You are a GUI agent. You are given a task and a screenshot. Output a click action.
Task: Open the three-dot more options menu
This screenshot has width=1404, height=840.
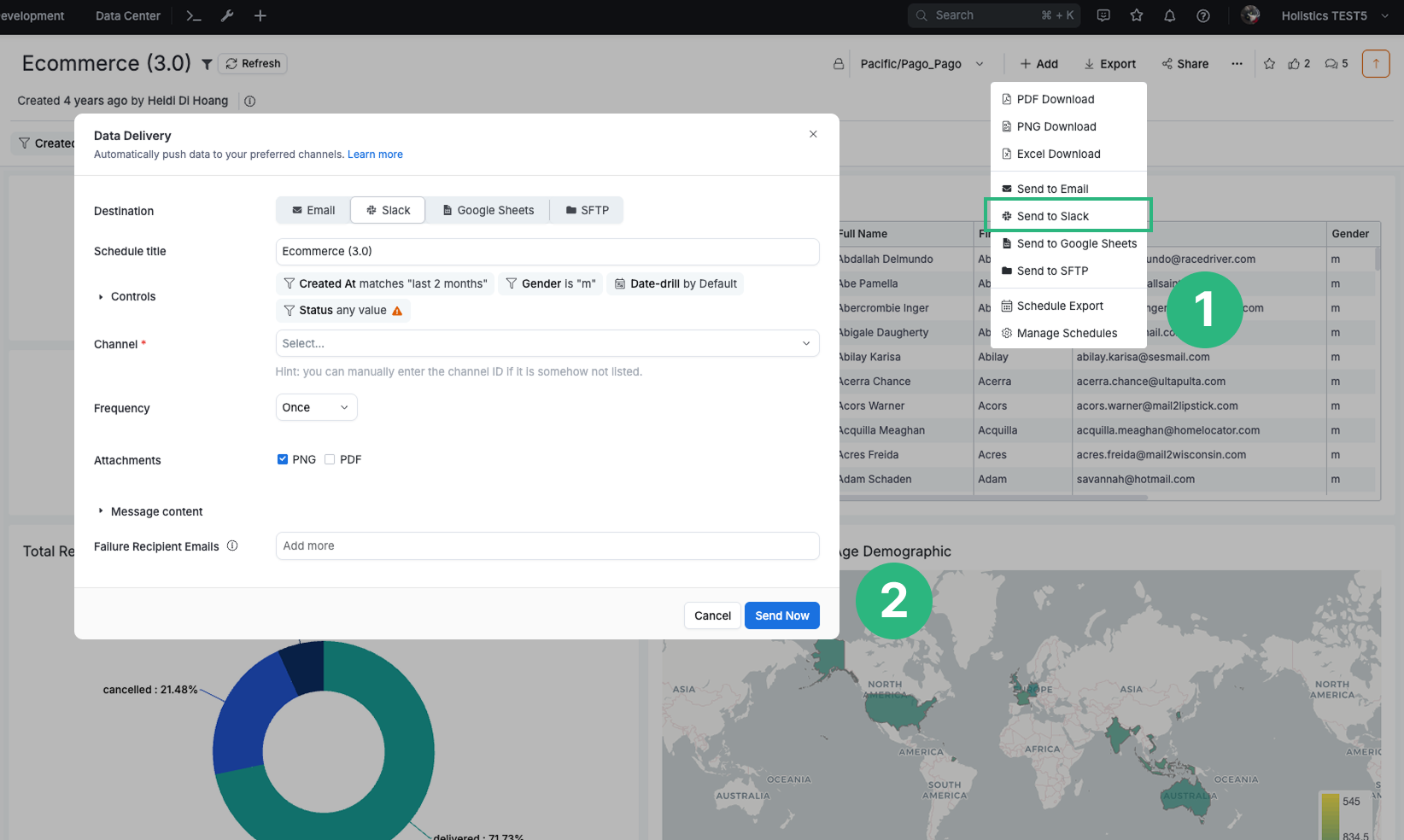[x=1237, y=64]
